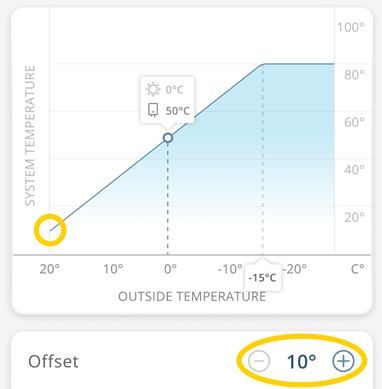Click the -20° outside temperature label
This screenshot has width=382, height=389.
(294, 269)
